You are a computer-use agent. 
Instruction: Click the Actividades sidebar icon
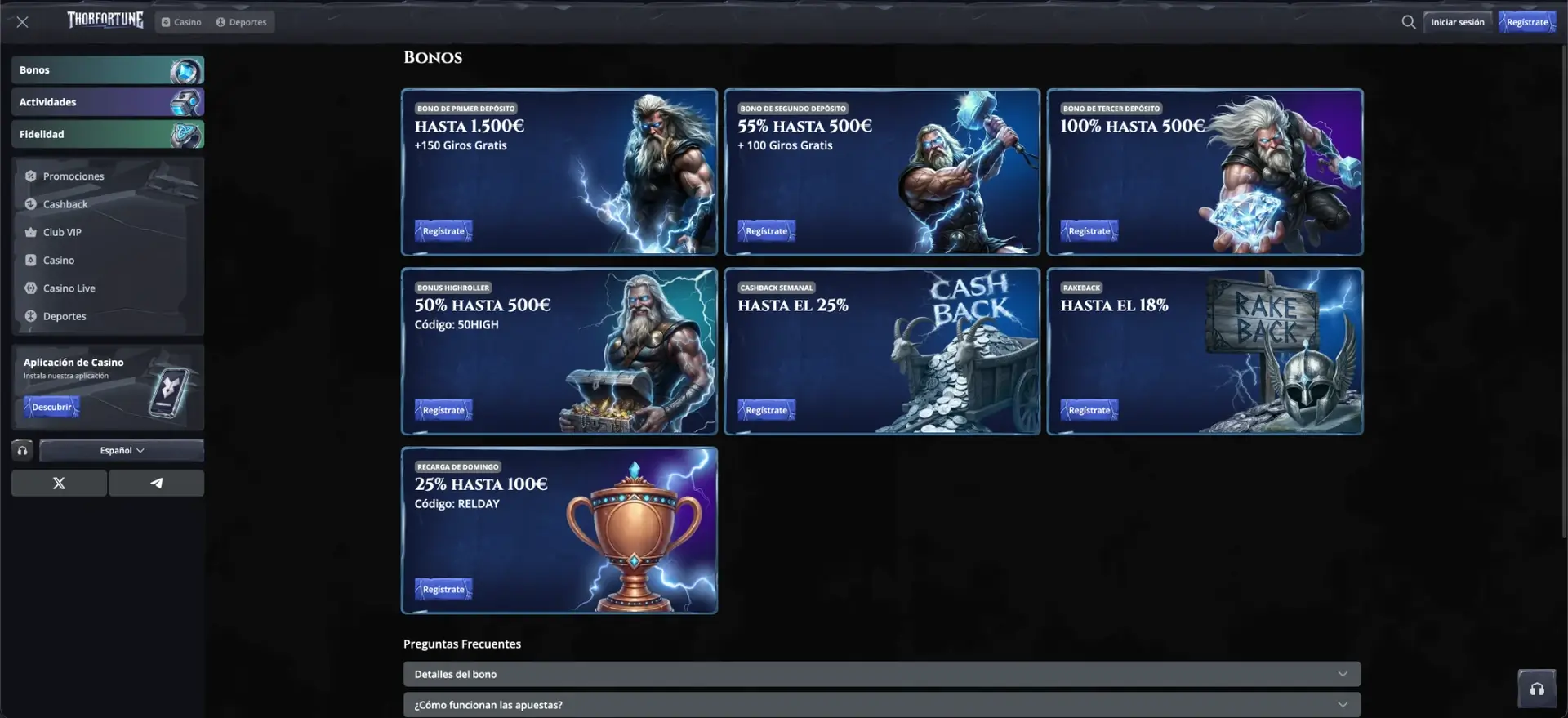185,103
